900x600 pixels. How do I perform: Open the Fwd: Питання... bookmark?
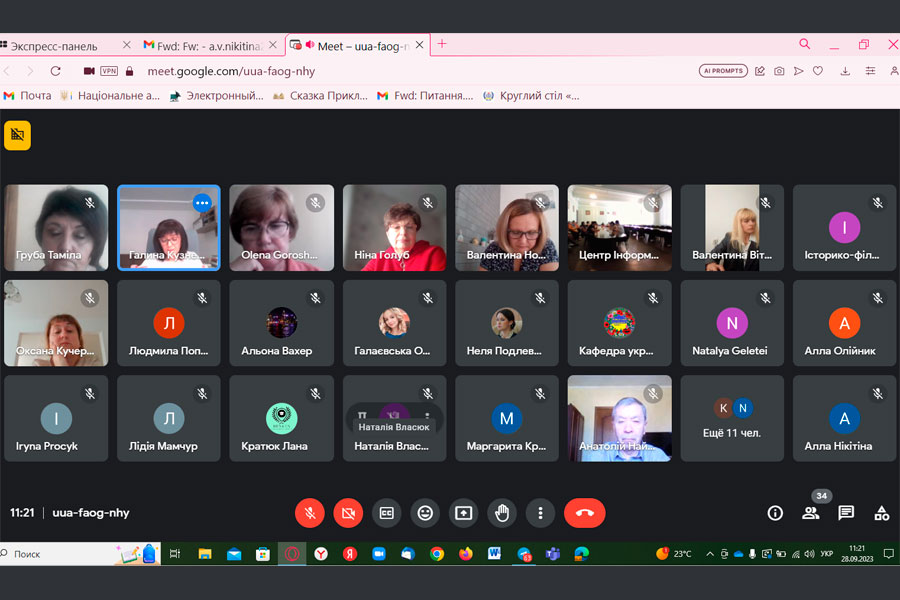coord(425,96)
